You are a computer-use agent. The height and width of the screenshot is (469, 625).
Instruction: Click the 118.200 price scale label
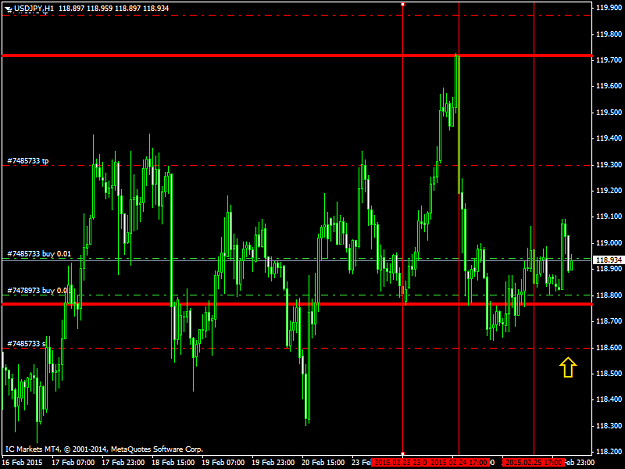pyautogui.click(x=609, y=451)
